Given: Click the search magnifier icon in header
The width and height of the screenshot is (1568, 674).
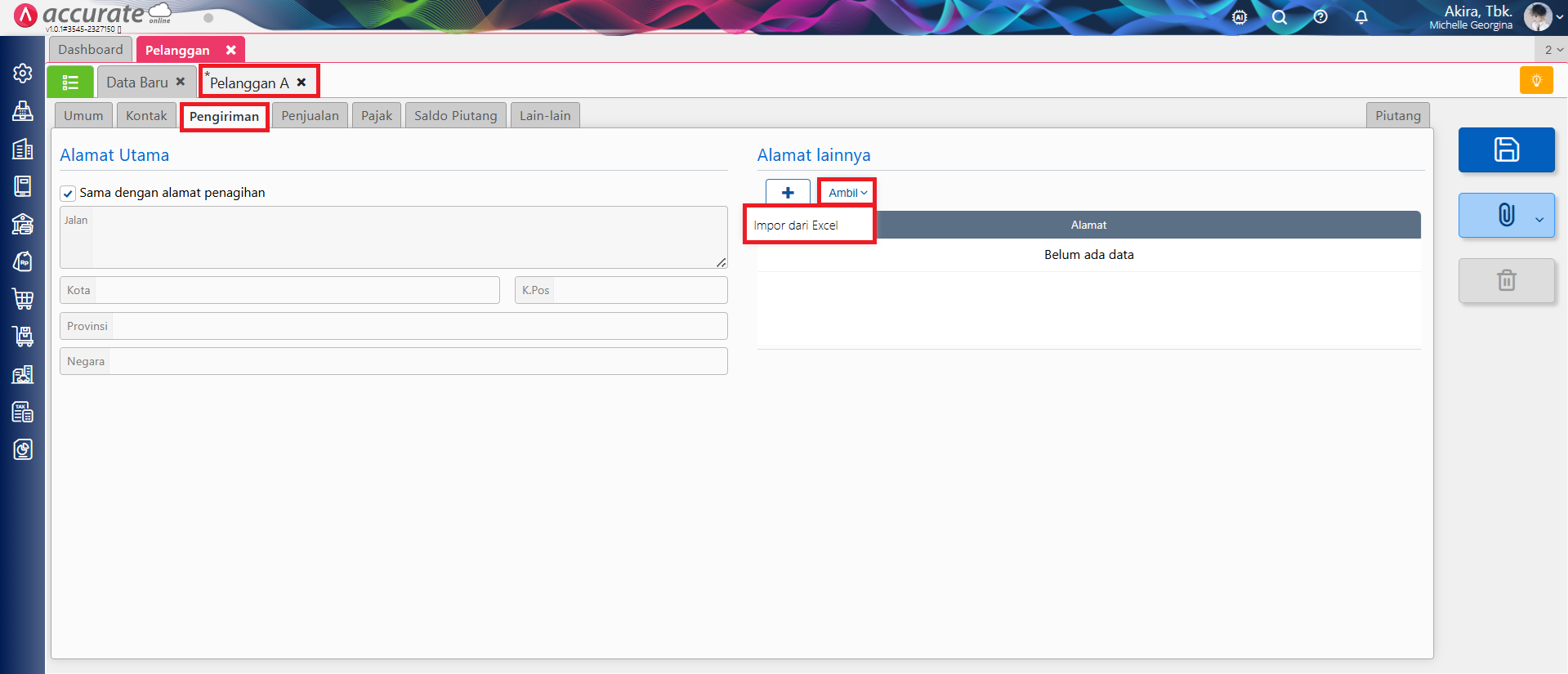Looking at the screenshot, I should [1280, 17].
